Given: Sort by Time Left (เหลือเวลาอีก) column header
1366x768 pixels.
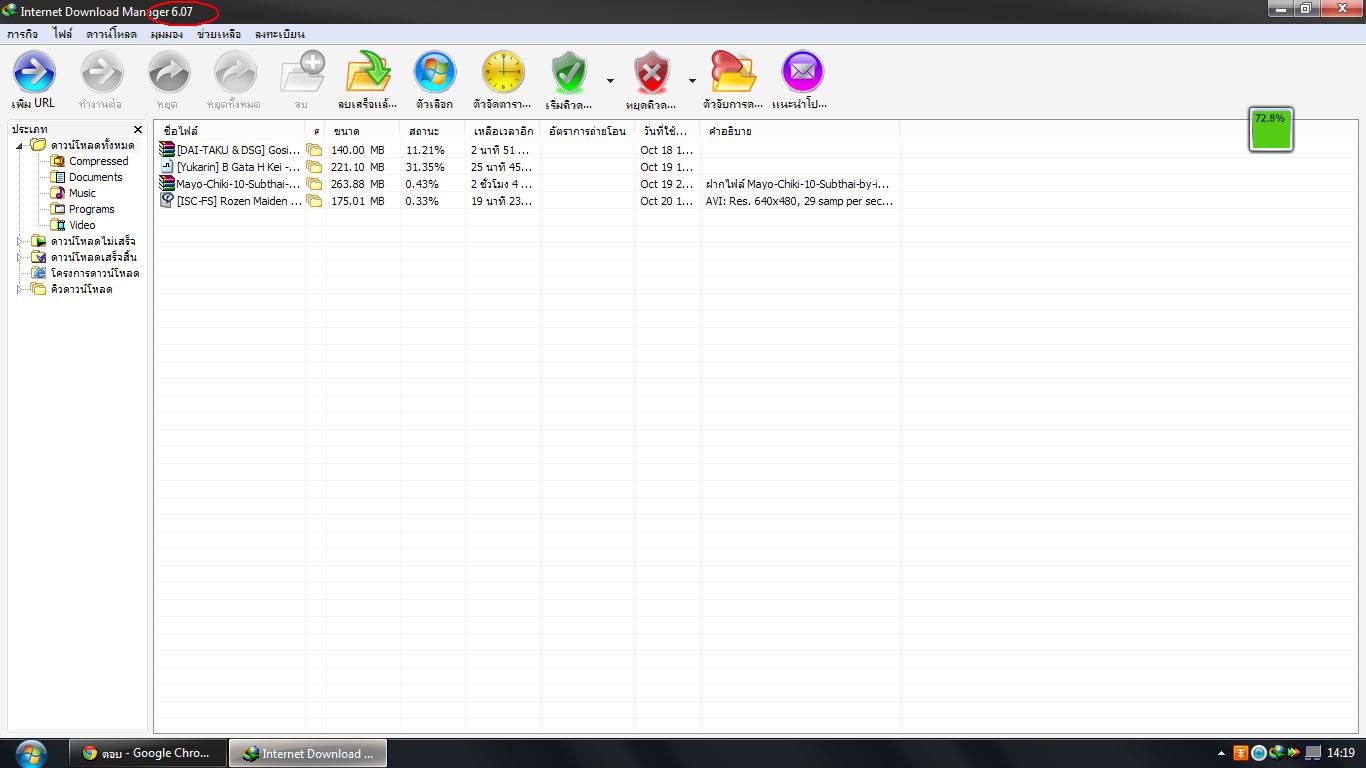Looking at the screenshot, I should click(503, 131).
